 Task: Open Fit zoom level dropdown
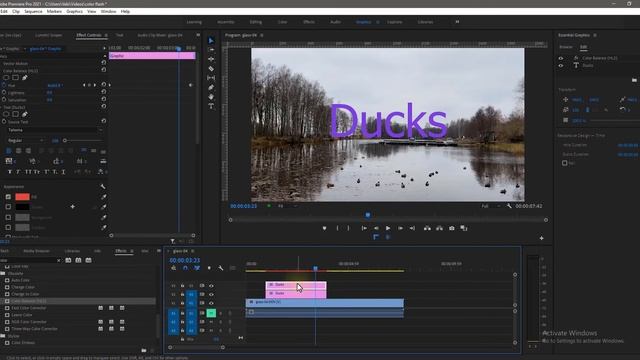(287, 206)
